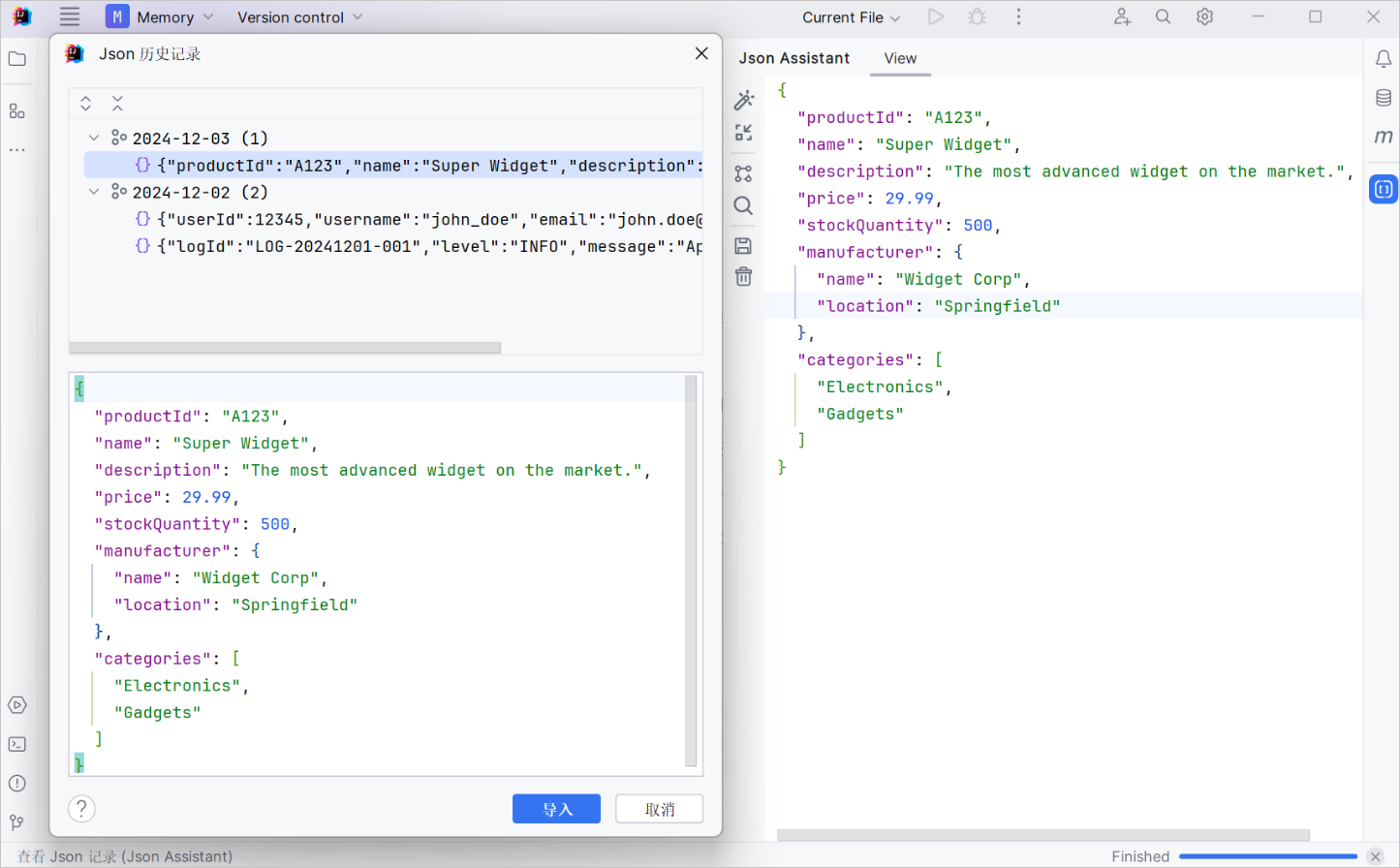1400x868 pixels.
Task: Click the magic wand format JSON icon
Action: [743, 100]
